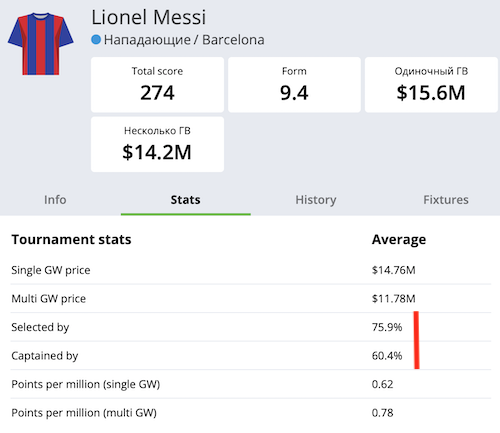Select the Multi GW price row
The image size is (500, 433).
click(251, 298)
